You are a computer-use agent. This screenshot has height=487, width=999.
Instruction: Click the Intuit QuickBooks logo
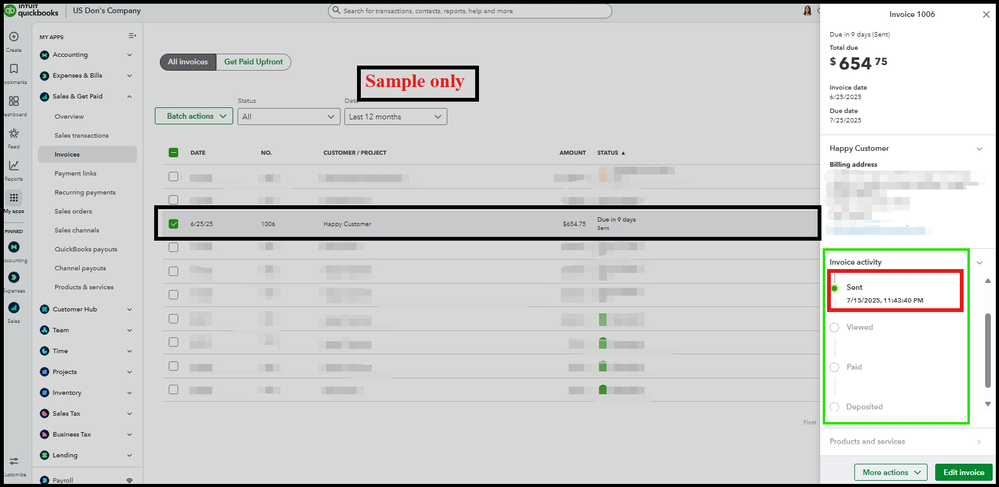[x=32, y=10]
